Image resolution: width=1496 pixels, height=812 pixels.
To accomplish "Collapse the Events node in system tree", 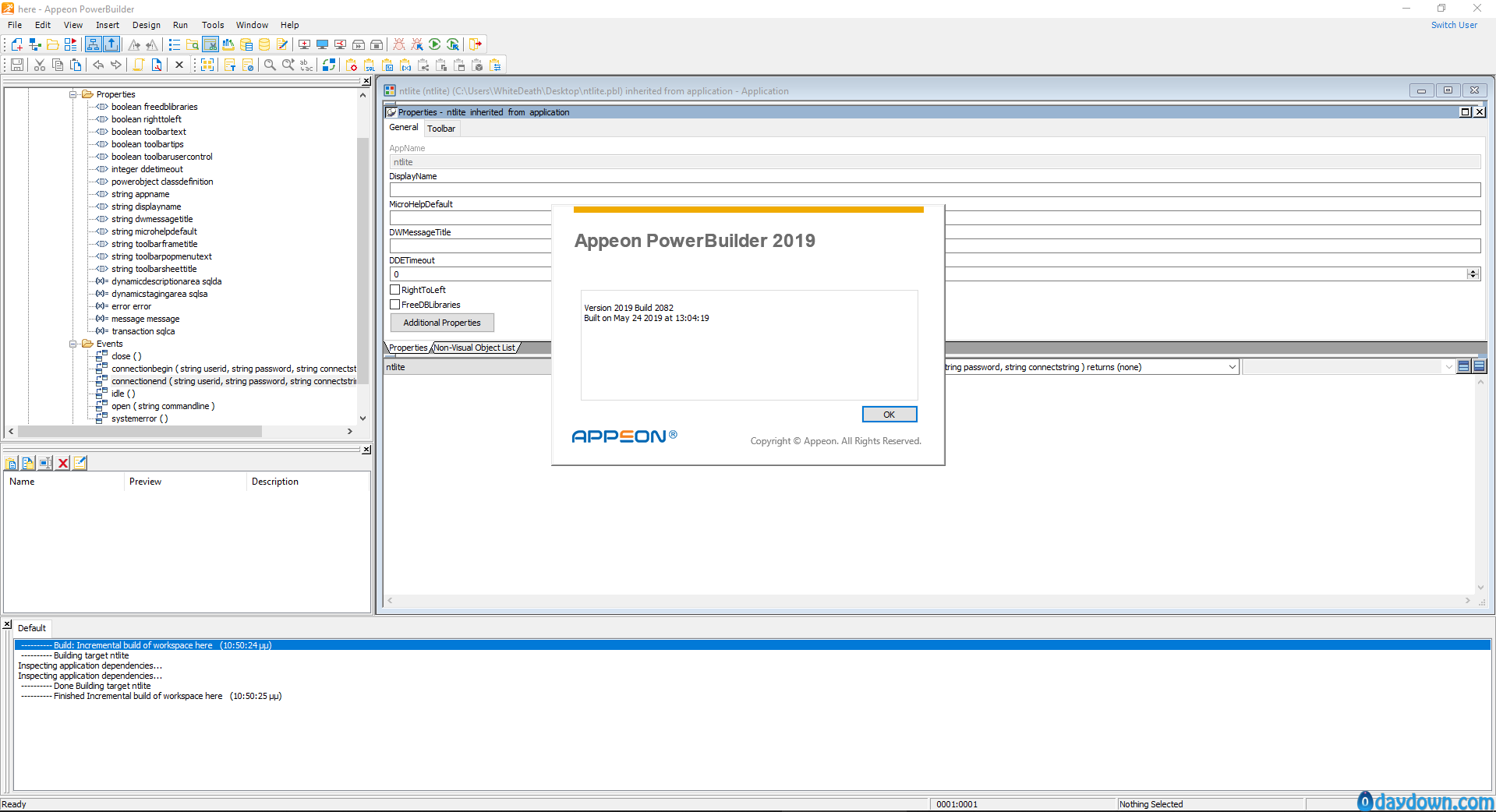I will pyautogui.click(x=73, y=344).
